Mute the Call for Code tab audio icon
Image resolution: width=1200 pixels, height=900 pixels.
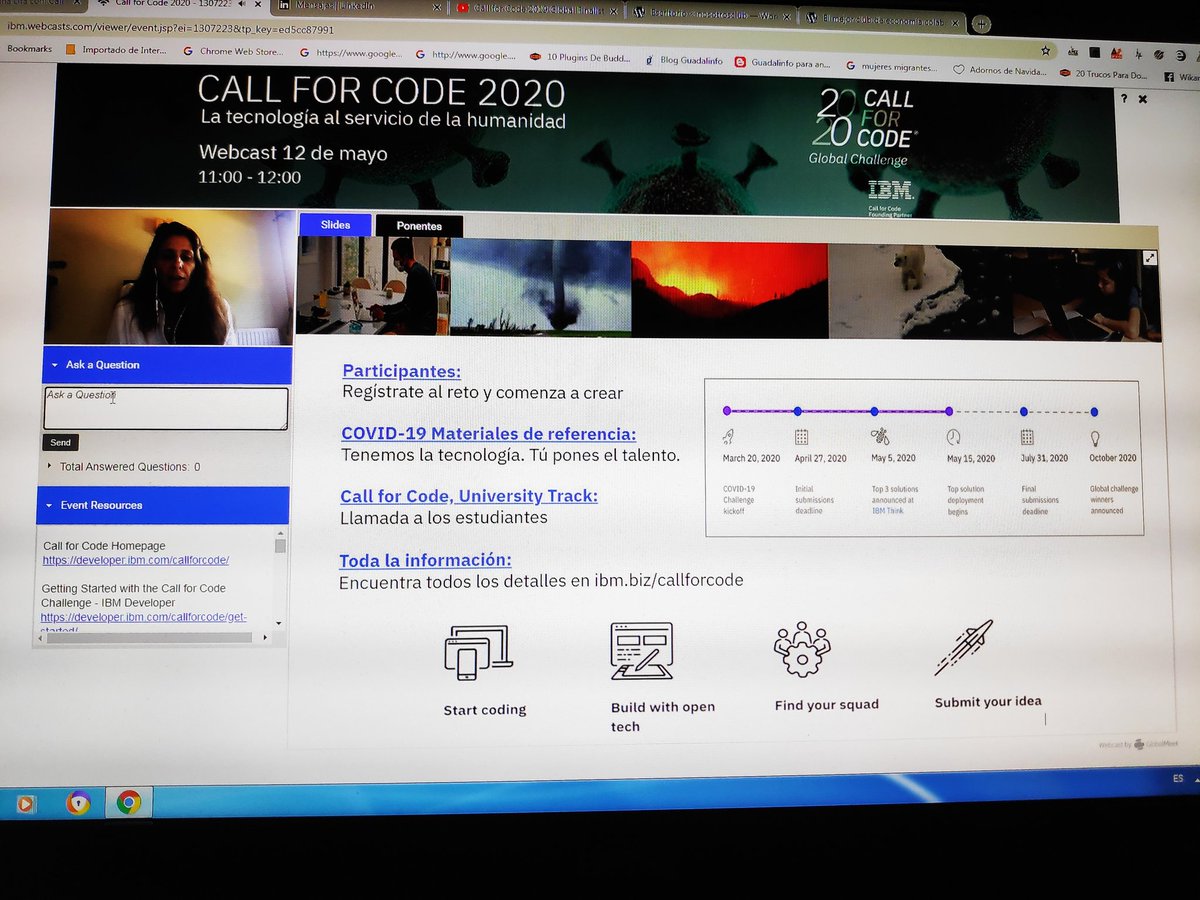[241, 5]
